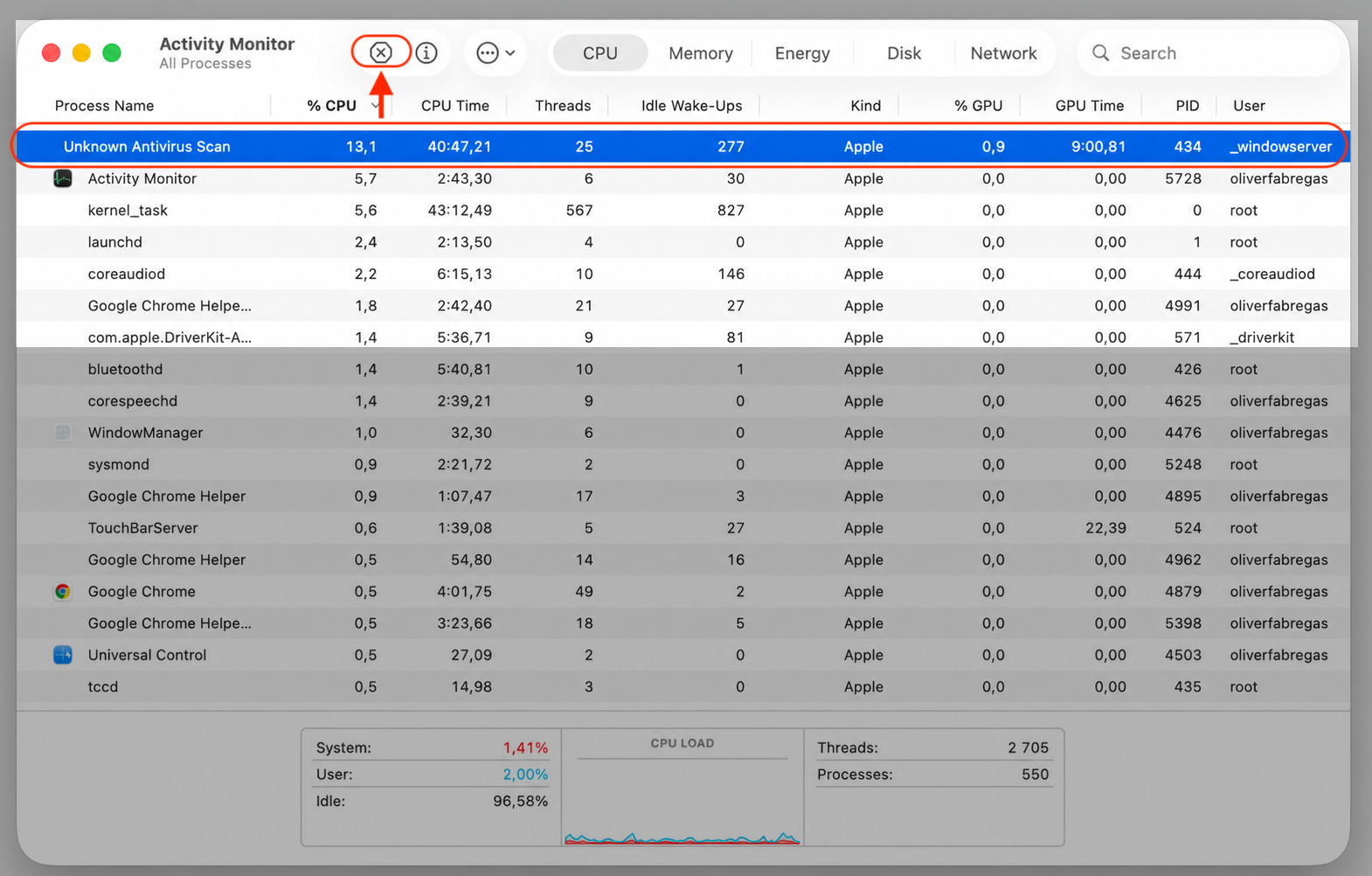Switch to the Memory tab
The width and height of the screenshot is (1372, 876).
701,53
